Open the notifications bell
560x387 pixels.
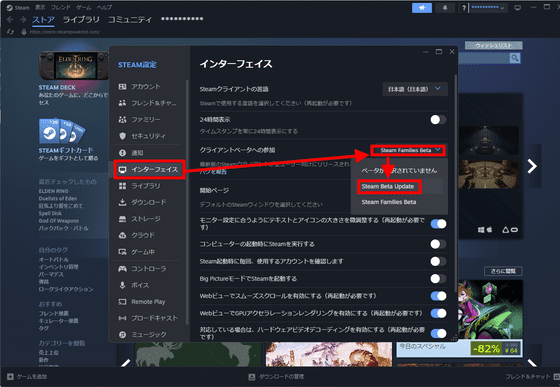point(445,7)
